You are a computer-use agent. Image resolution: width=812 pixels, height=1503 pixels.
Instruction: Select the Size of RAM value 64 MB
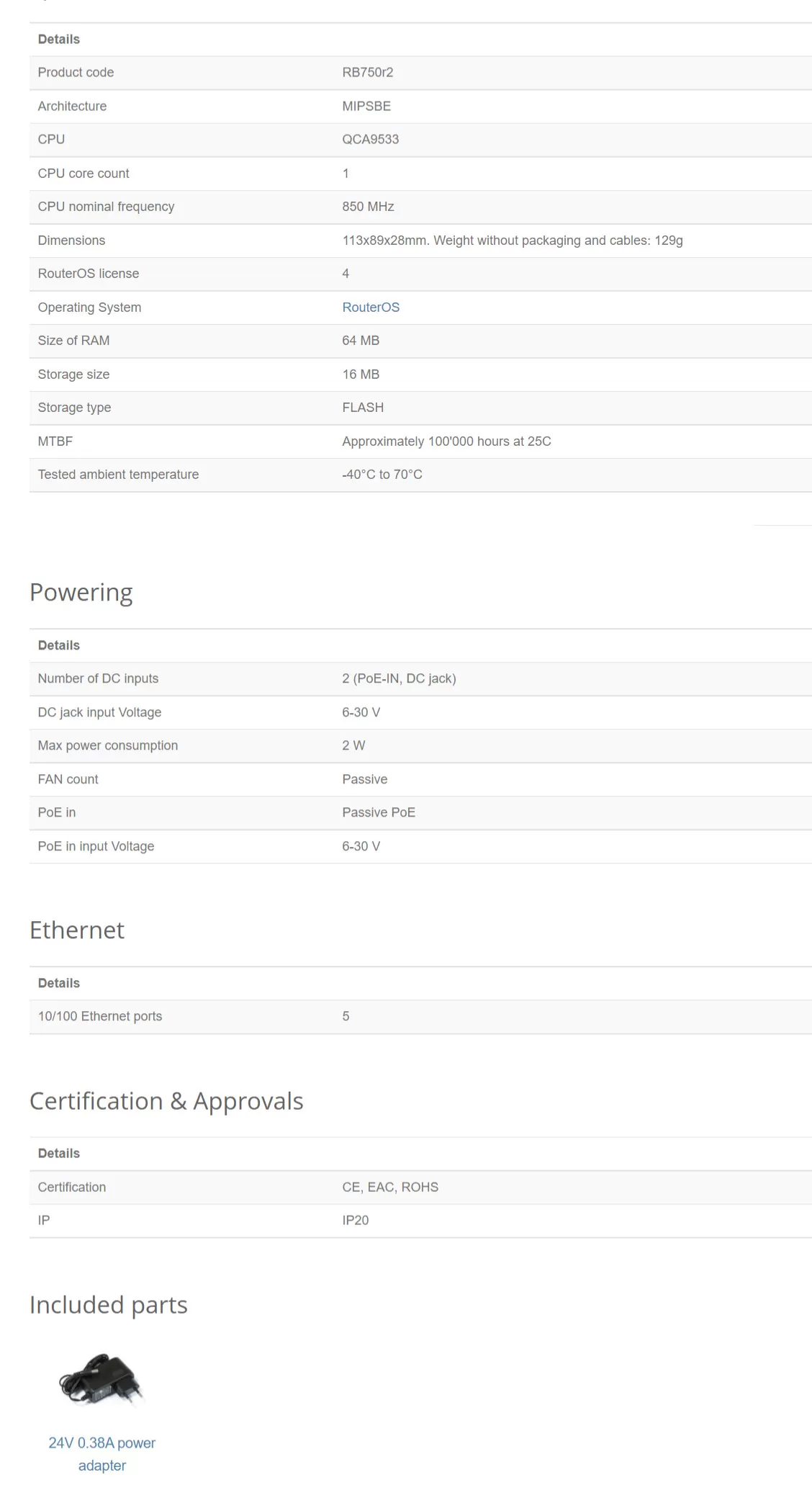point(361,341)
